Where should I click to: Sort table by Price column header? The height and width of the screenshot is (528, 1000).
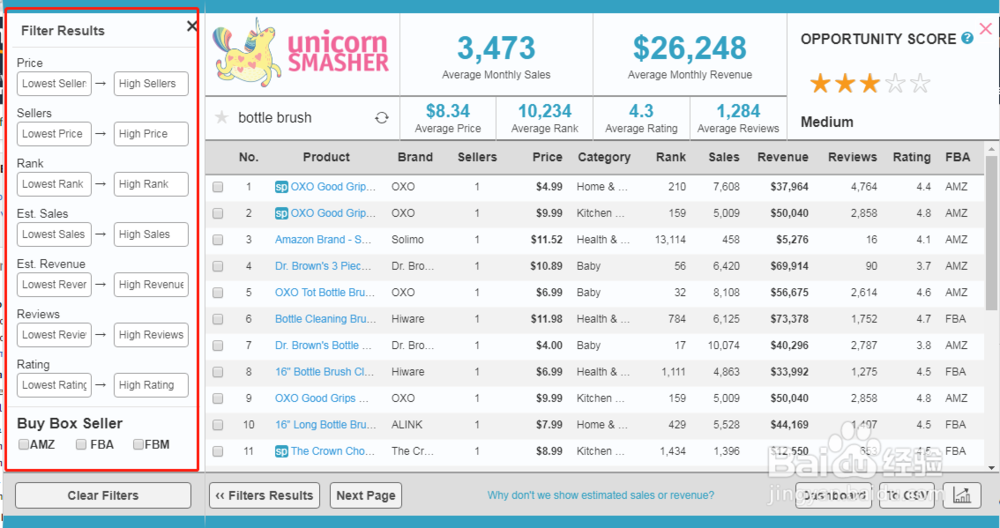[547, 157]
